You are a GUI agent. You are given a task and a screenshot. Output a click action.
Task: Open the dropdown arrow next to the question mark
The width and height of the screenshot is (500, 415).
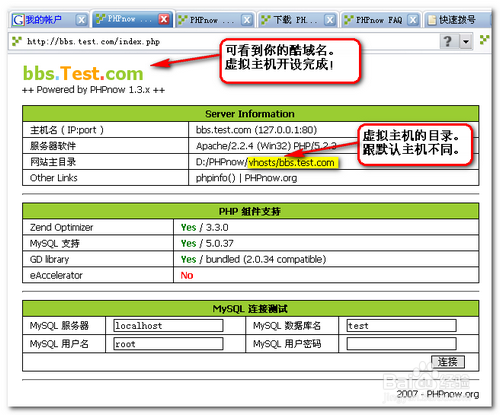466,42
